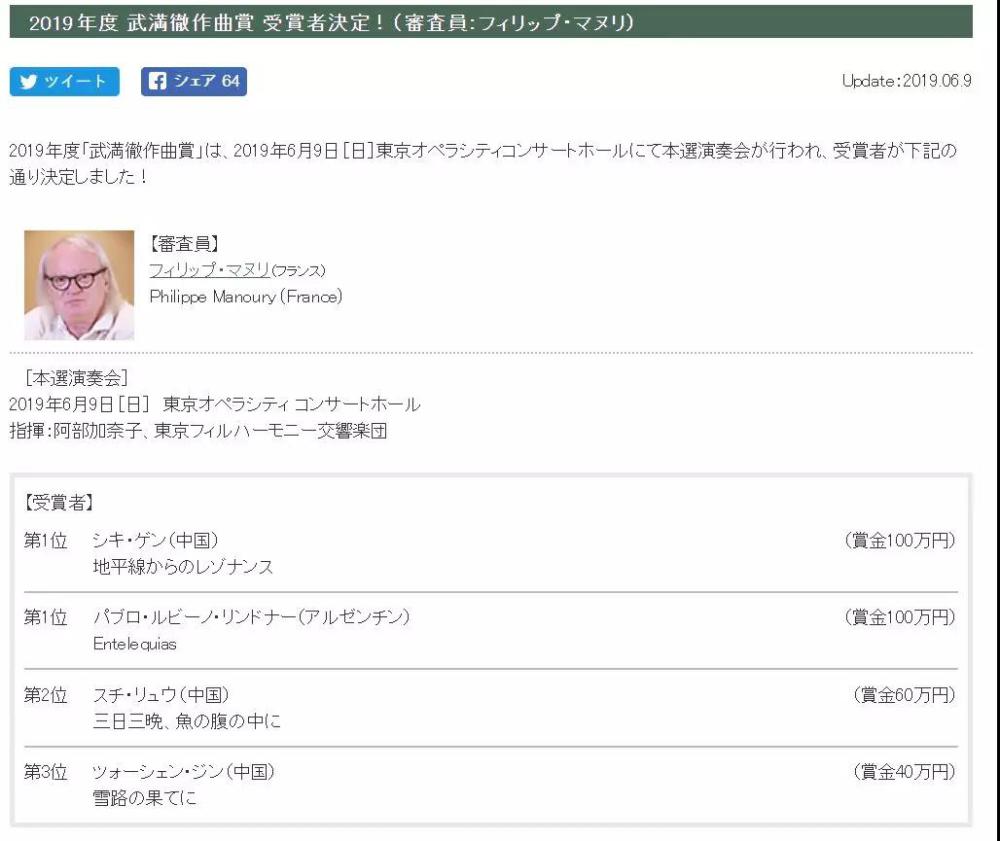Image resolution: width=1000 pixels, height=841 pixels.
Task: Select the 【受賞者】 heading
Action: (x=58, y=502)
